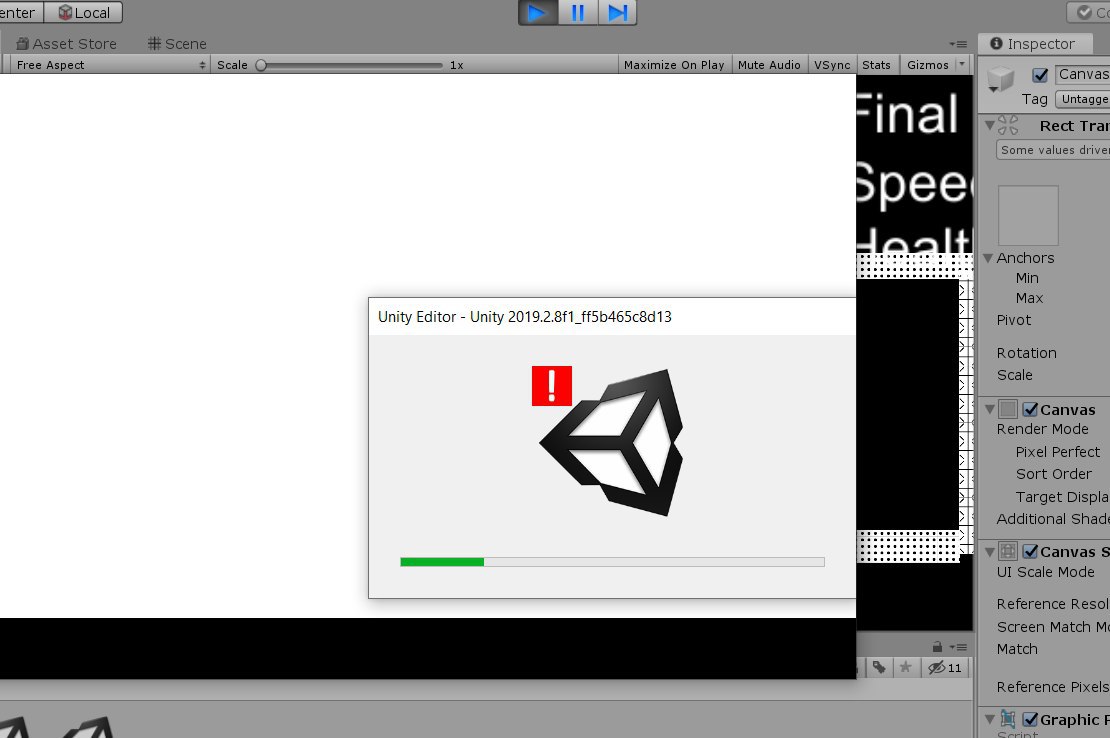This screenshot has width=1110, height=738.
Task: Open the Game view panel options menu
Action: (x=958, y=44)
